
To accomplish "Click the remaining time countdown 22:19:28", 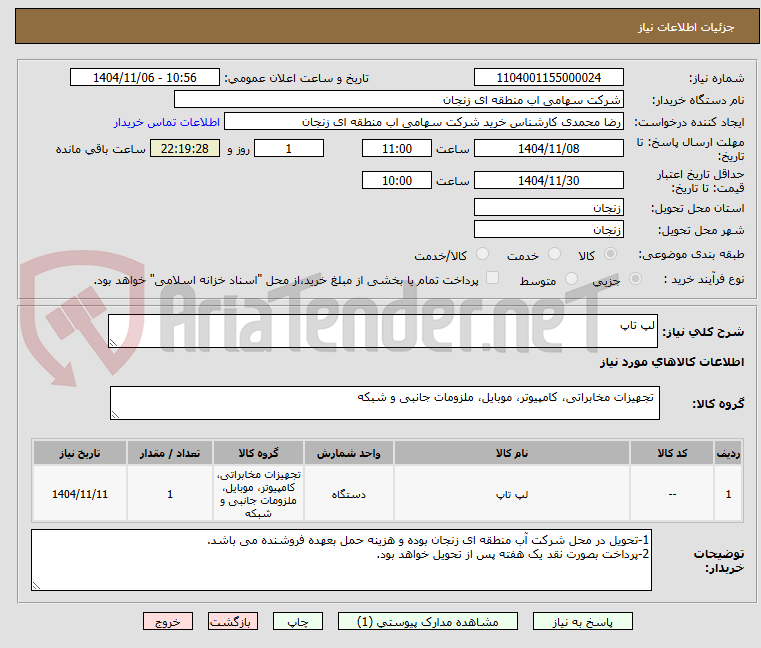I will point(184,148).
